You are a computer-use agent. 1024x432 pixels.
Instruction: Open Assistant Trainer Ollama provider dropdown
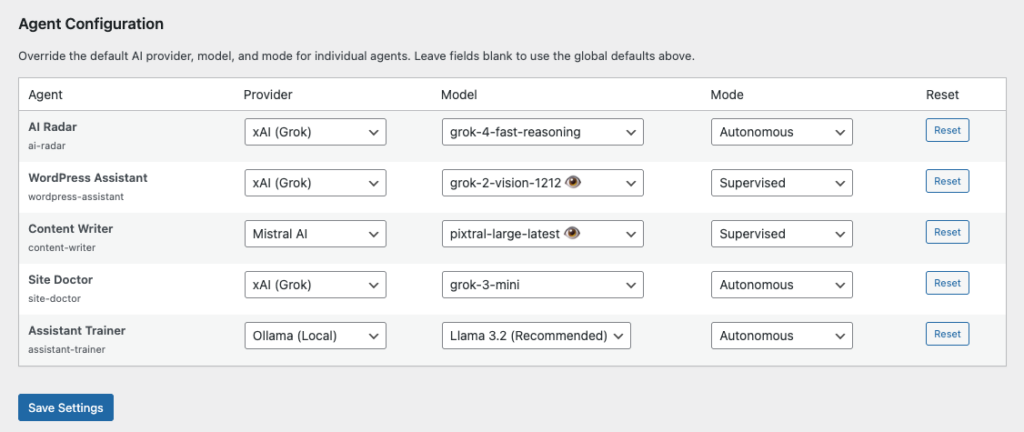[315, 336]
